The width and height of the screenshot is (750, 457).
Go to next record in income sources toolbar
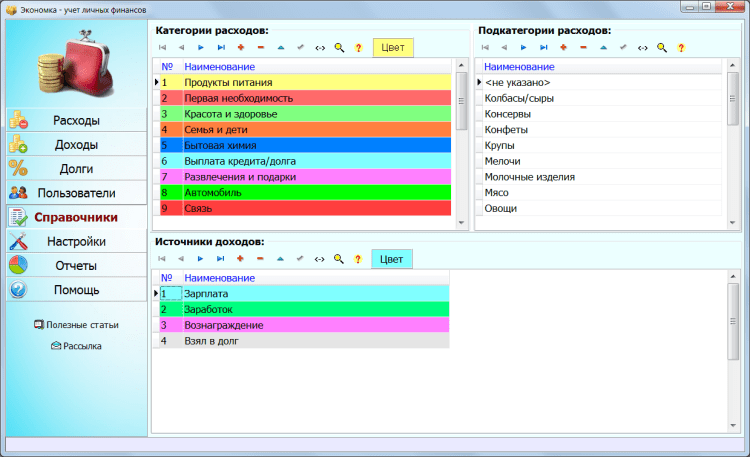click(x=200, y=259)
